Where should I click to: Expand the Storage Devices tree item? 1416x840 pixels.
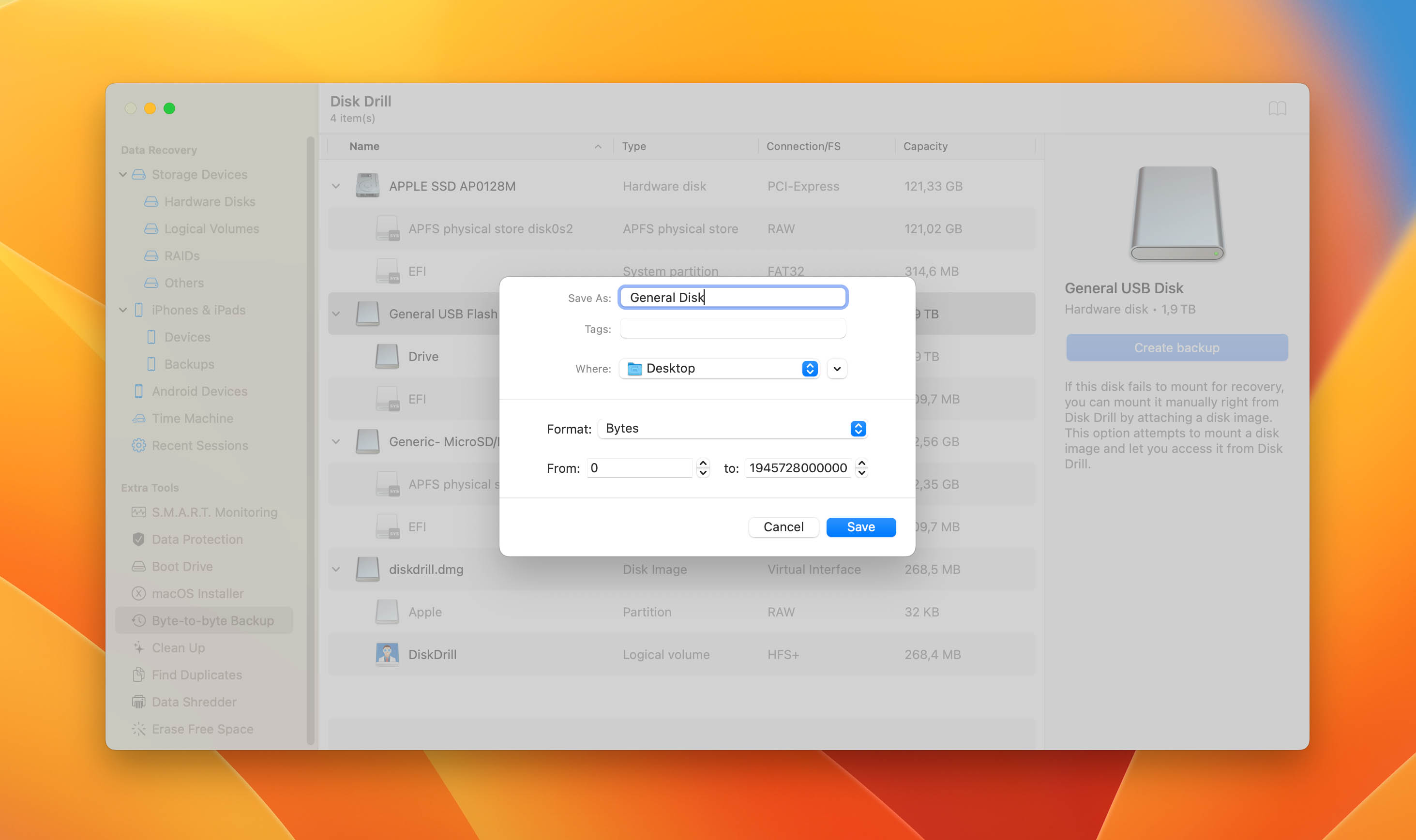pos(122,173)
